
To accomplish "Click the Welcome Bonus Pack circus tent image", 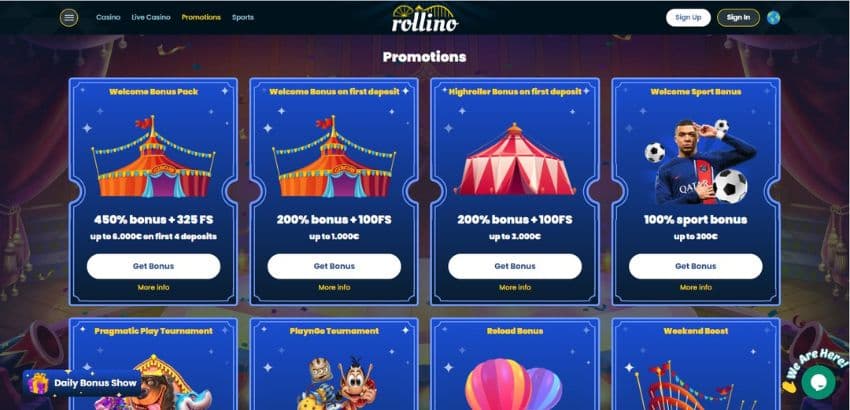I will point(153,157).
